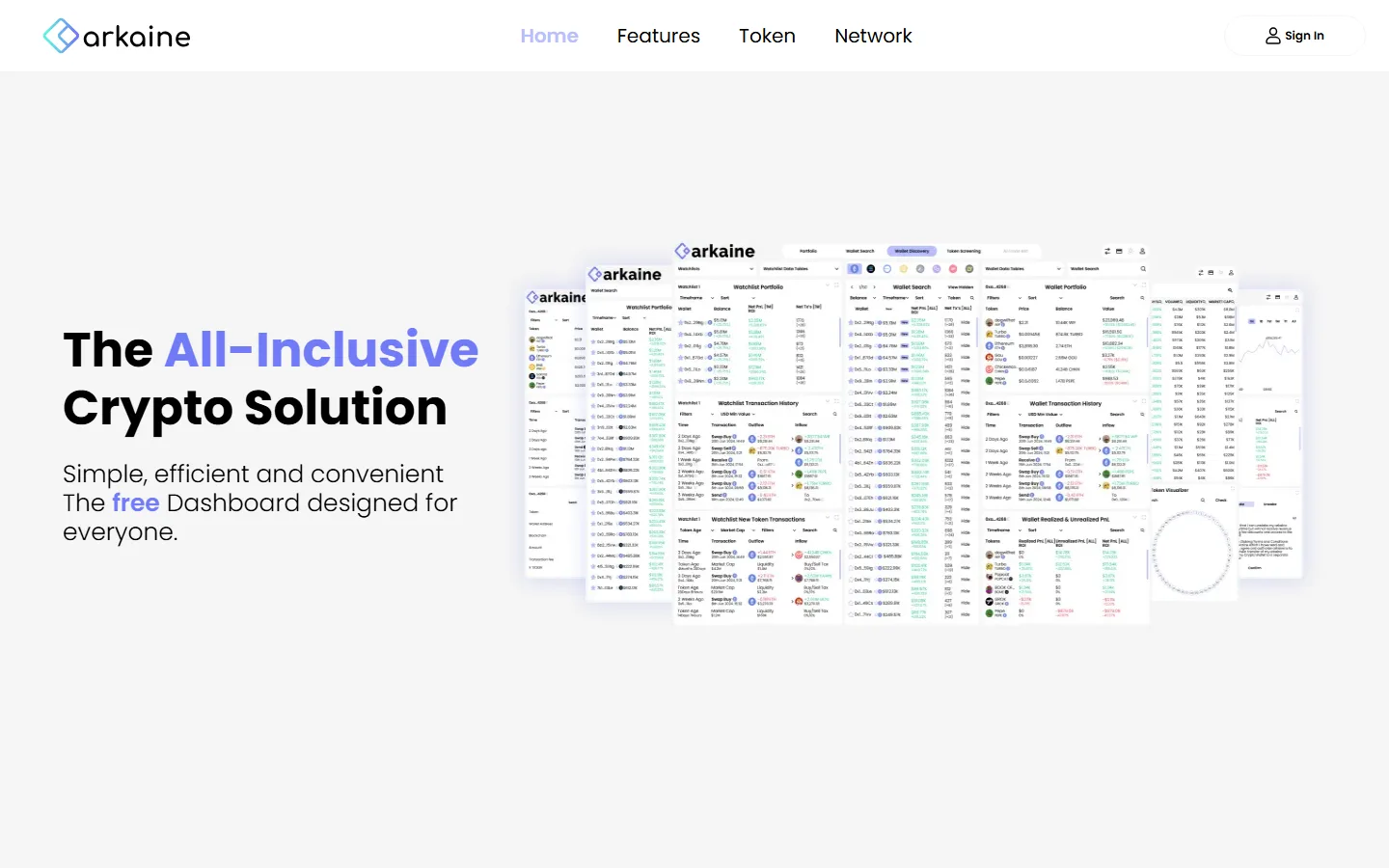Click the word 'free' in tagline
Screen dimensions: 1389x868
click(136, 502)
